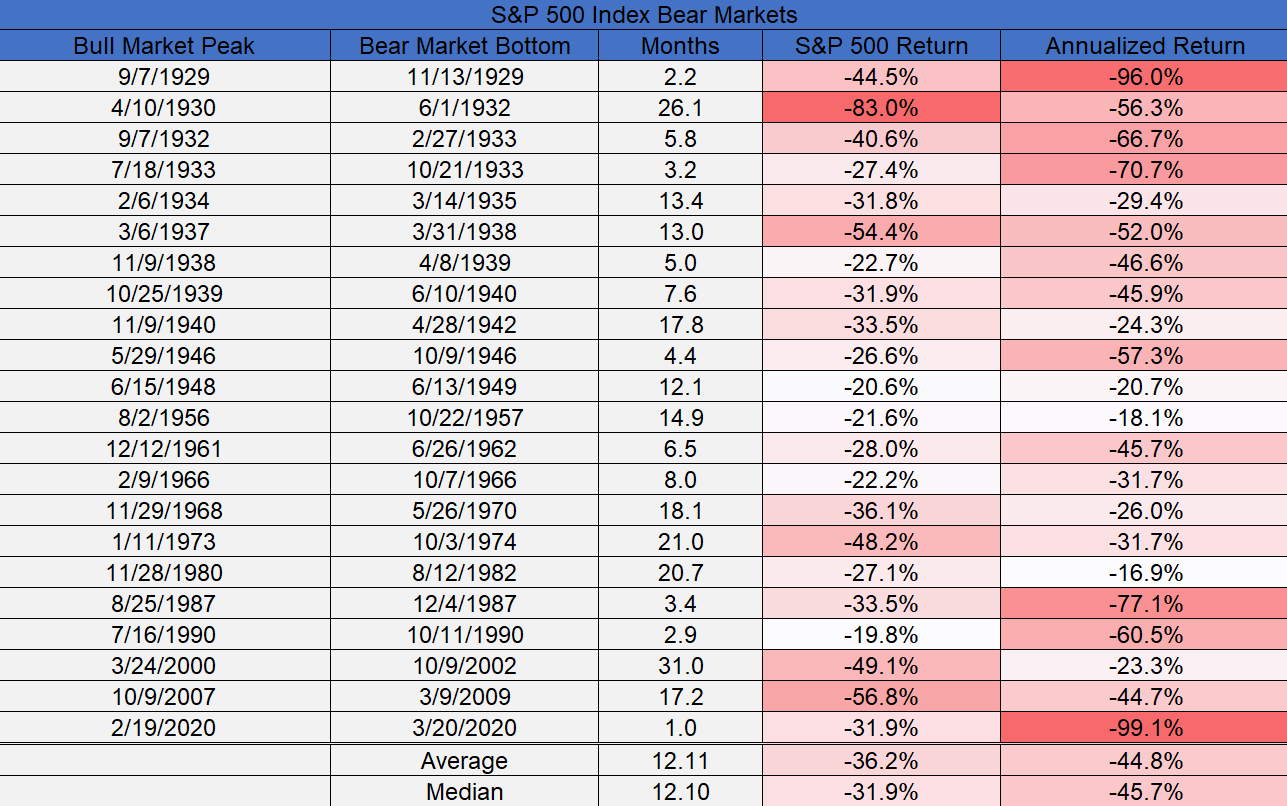The width and height of the screenshot is (1287, 806).
Task: Click the 2/19/2020 bull market peak cell
Action: pos(165,728)
